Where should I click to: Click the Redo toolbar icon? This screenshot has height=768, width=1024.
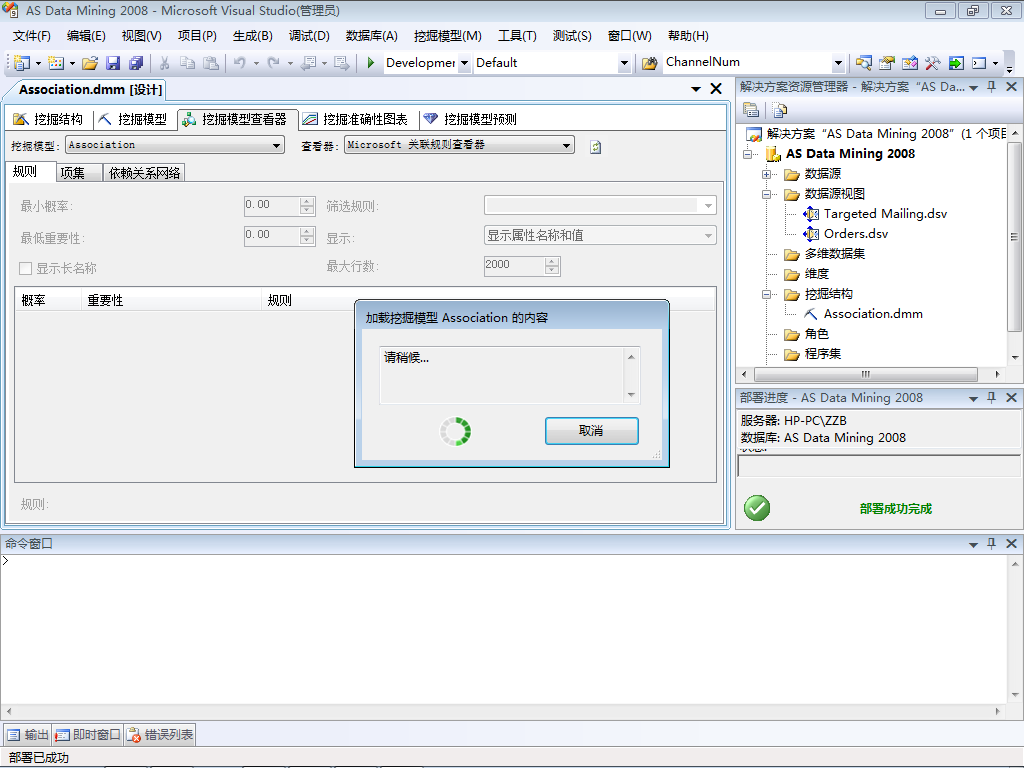tap(274, 63)
